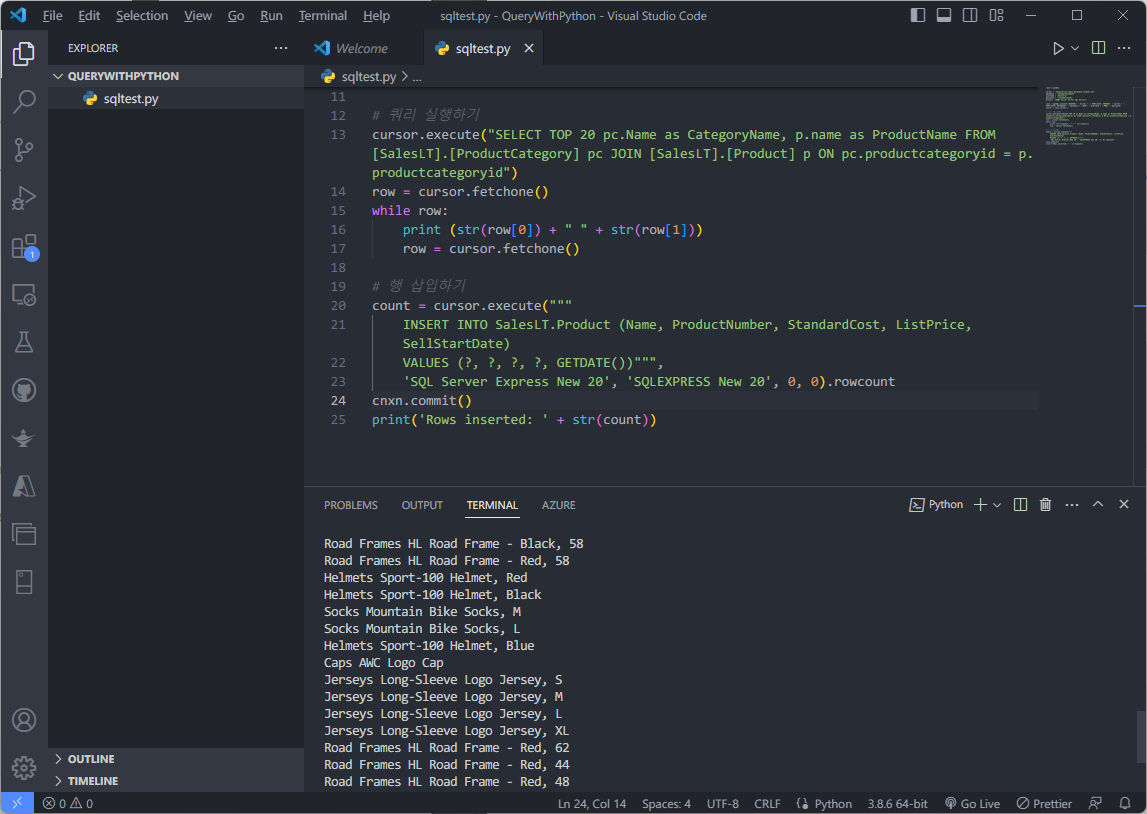Open editor More Actions menu
Screen dimensions: 1147x814
click(1124, 48)
